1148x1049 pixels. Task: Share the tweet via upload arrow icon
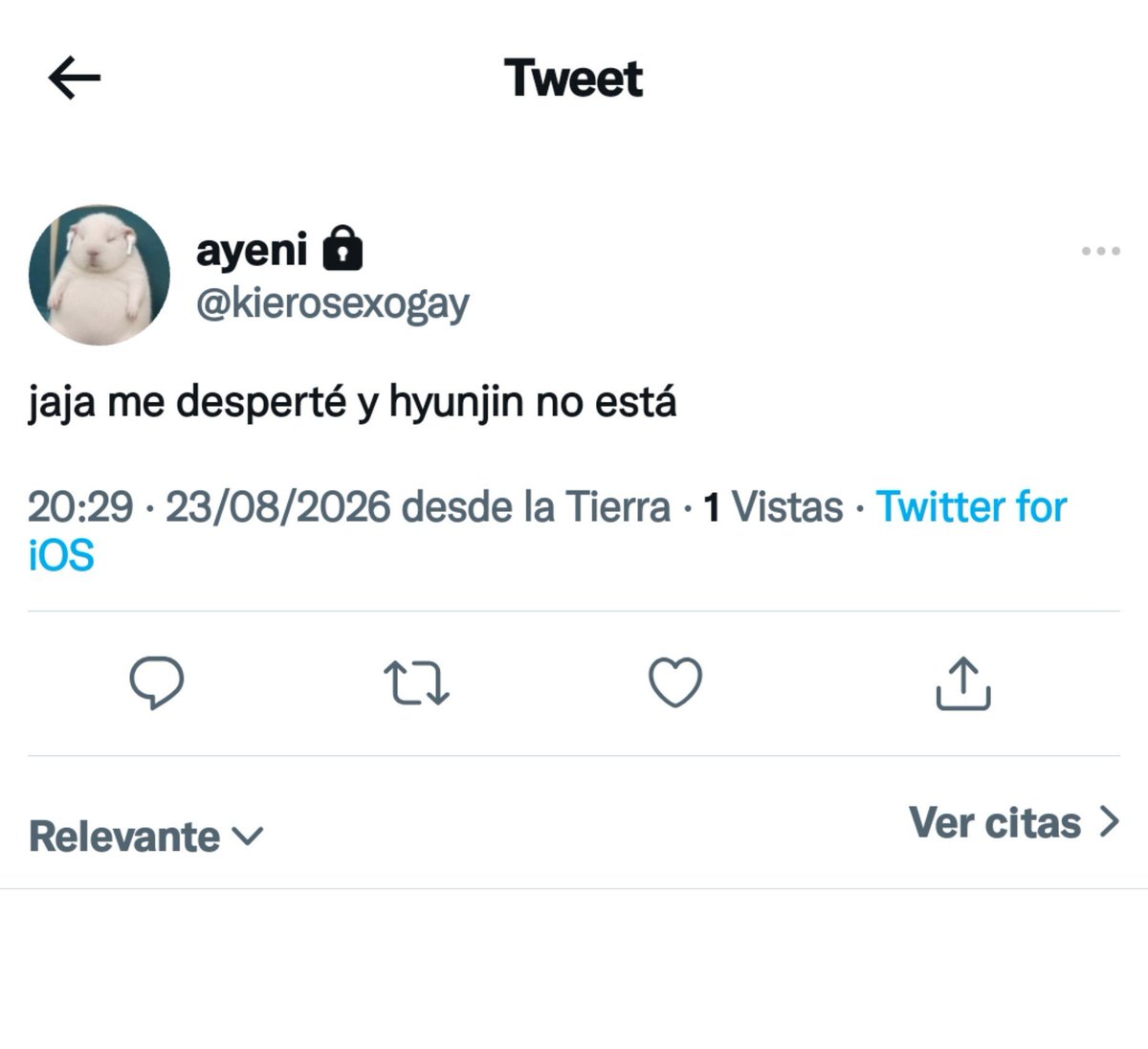[962, 683]
